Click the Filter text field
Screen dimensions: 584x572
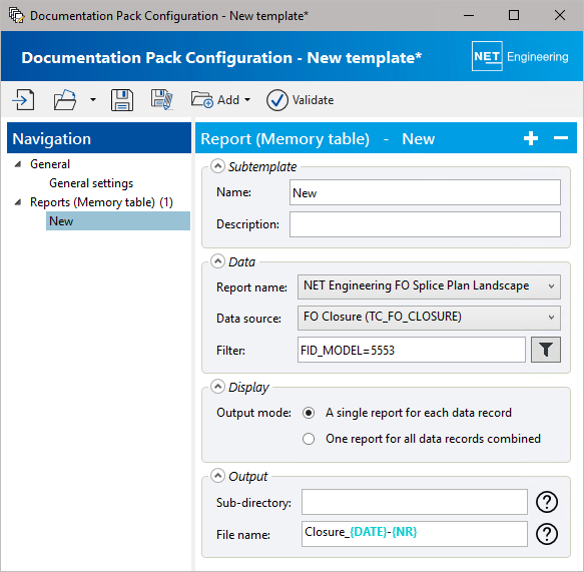point(411,350)
